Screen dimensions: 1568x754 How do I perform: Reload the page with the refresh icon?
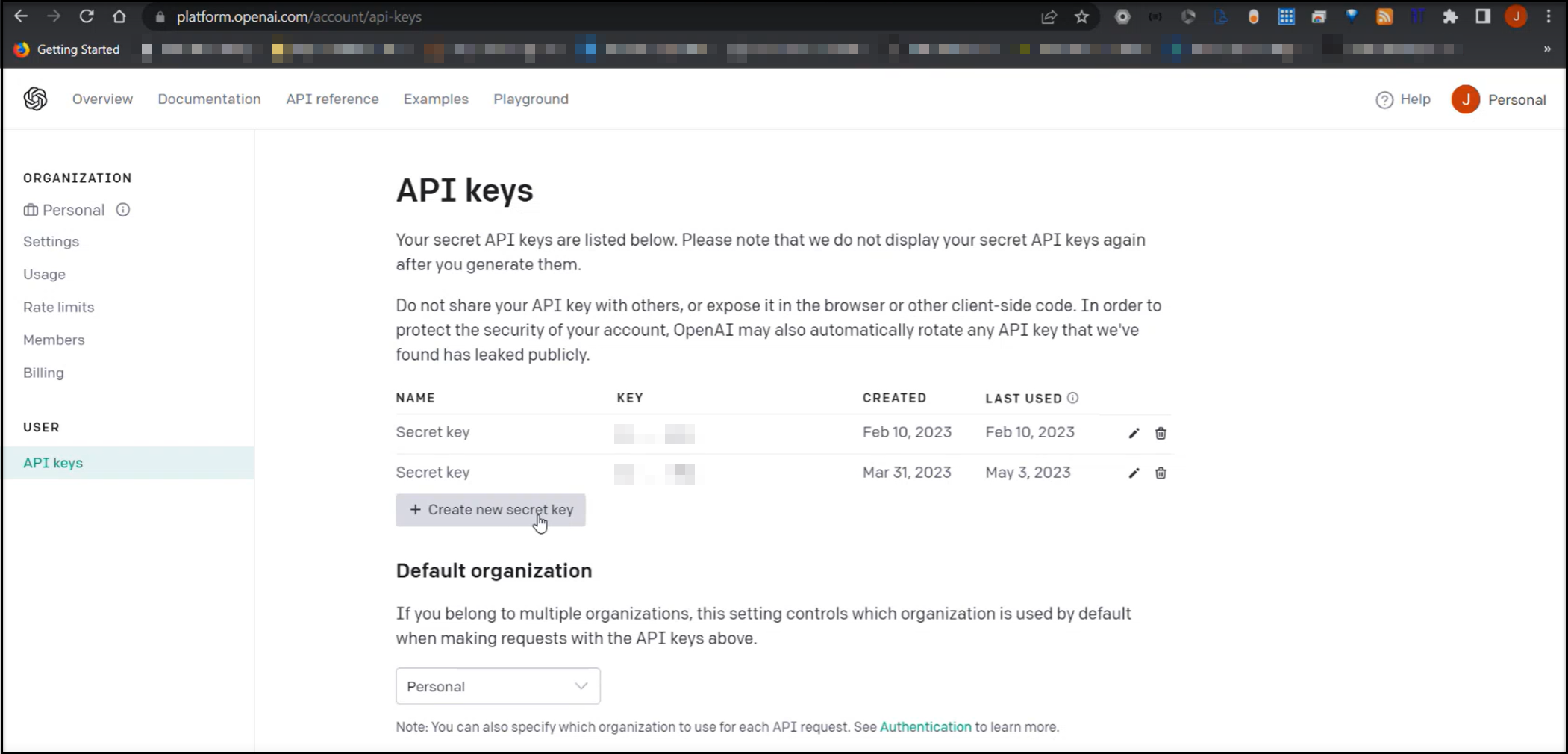87,16
